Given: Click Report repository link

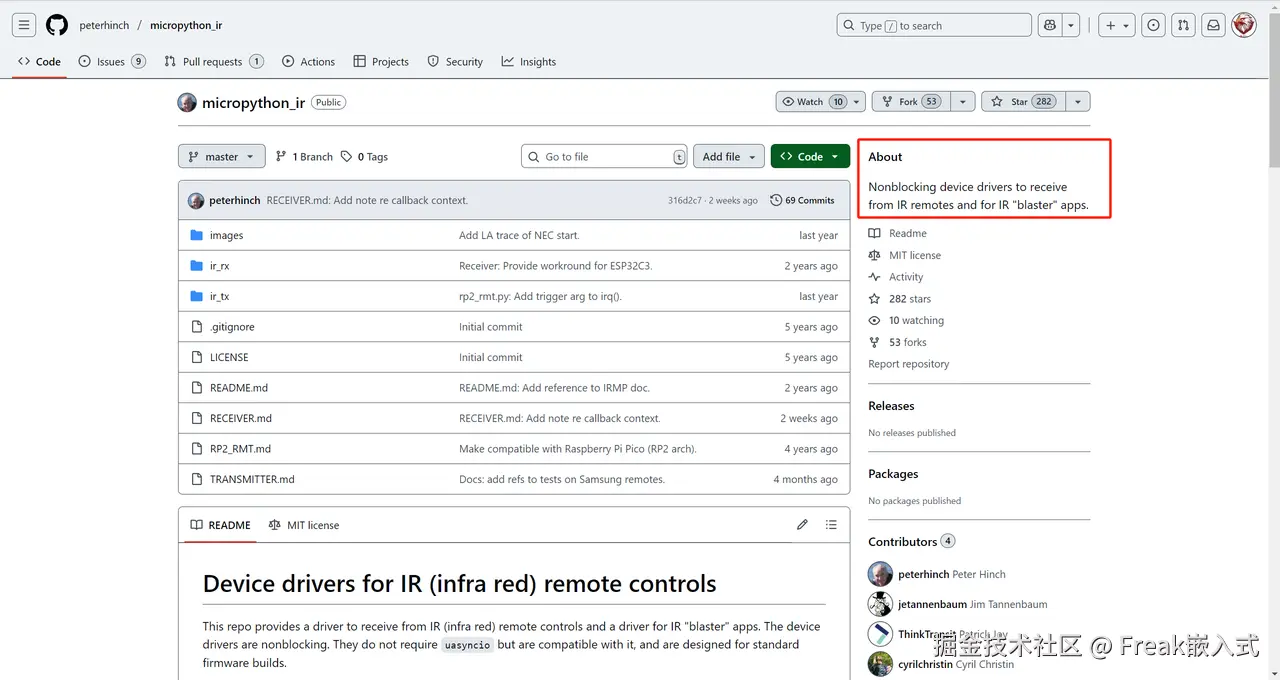Looking at the screenshot, I should click(908, 364).
